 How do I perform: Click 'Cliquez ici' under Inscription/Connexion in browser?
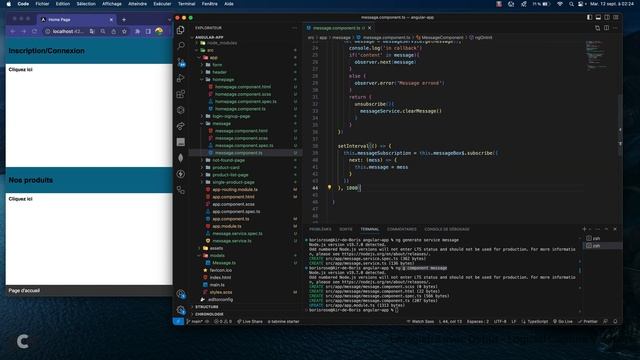pos(20,70)
